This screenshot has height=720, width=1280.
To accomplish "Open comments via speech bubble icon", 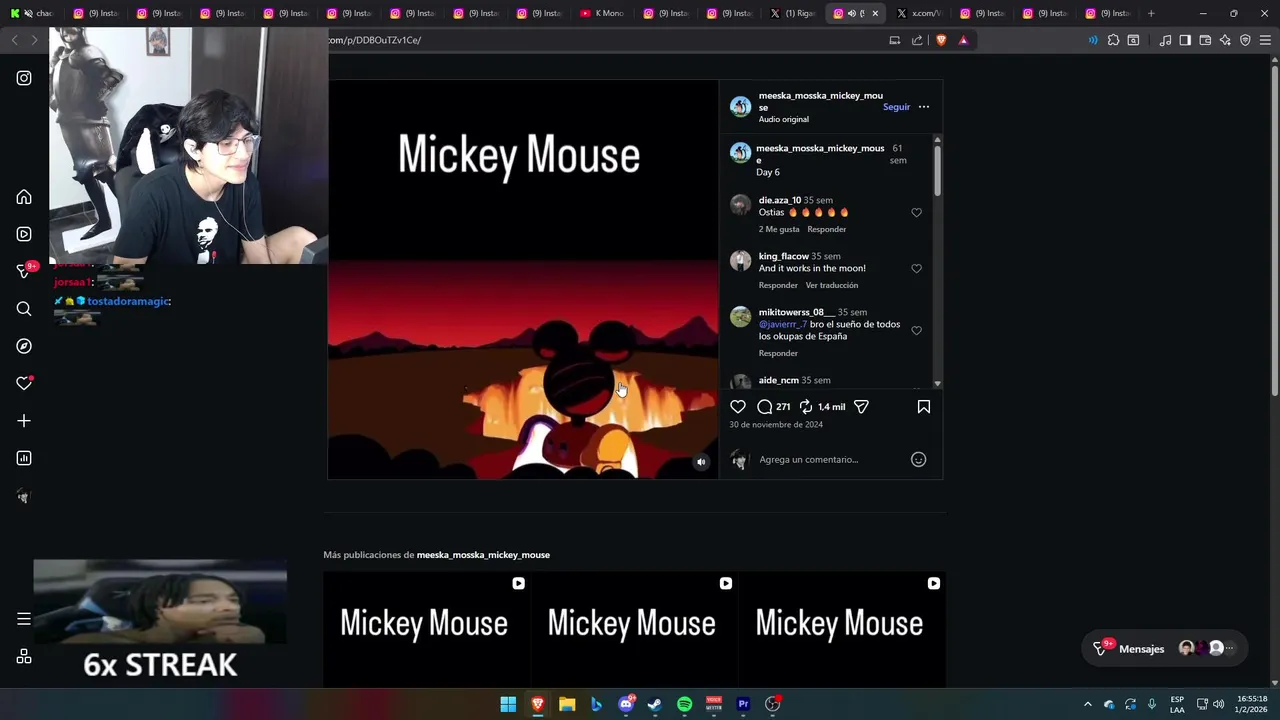I will coord(765,407).
